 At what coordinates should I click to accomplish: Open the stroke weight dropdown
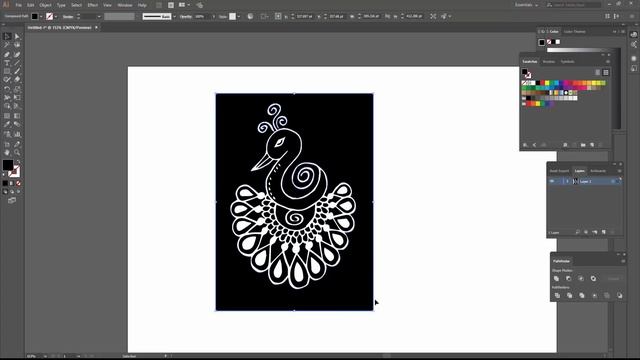99,17
